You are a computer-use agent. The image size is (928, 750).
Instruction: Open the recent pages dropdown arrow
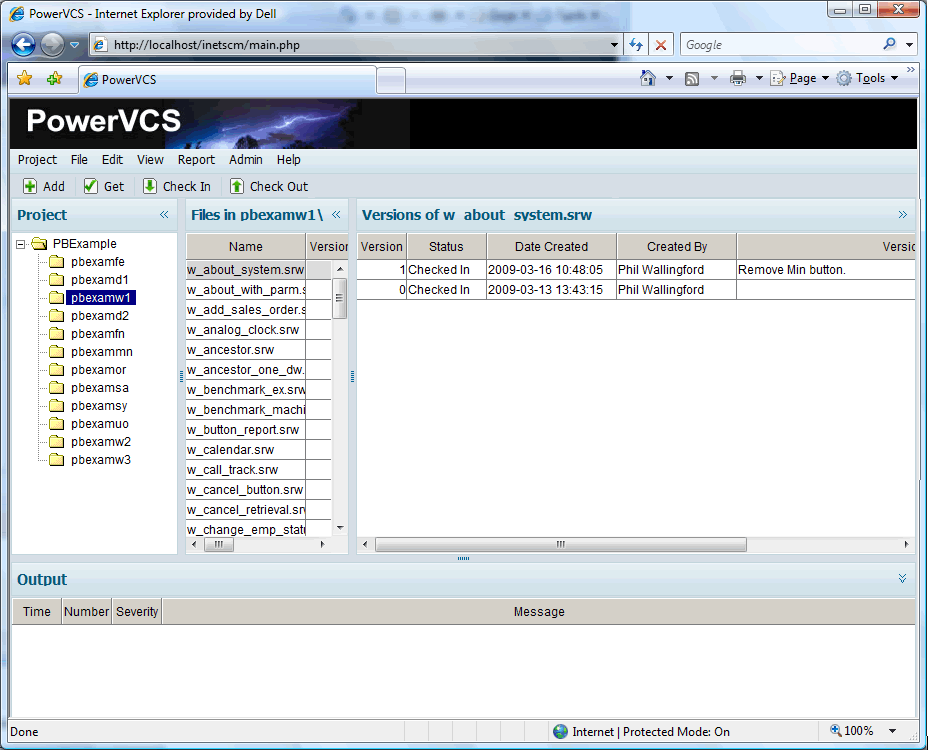75,45
